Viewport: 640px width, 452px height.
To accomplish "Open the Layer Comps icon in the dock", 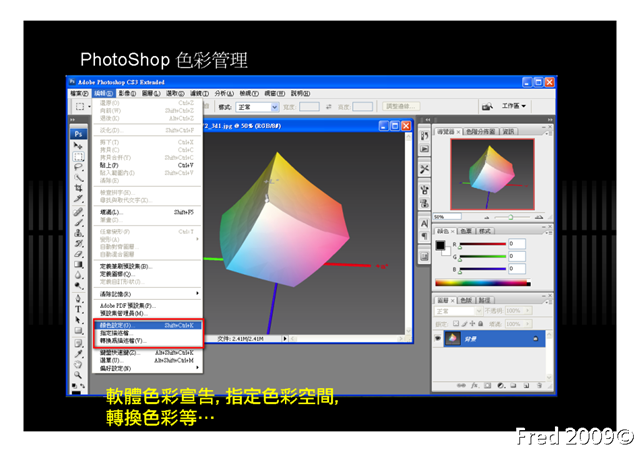I will click(424, 256).
